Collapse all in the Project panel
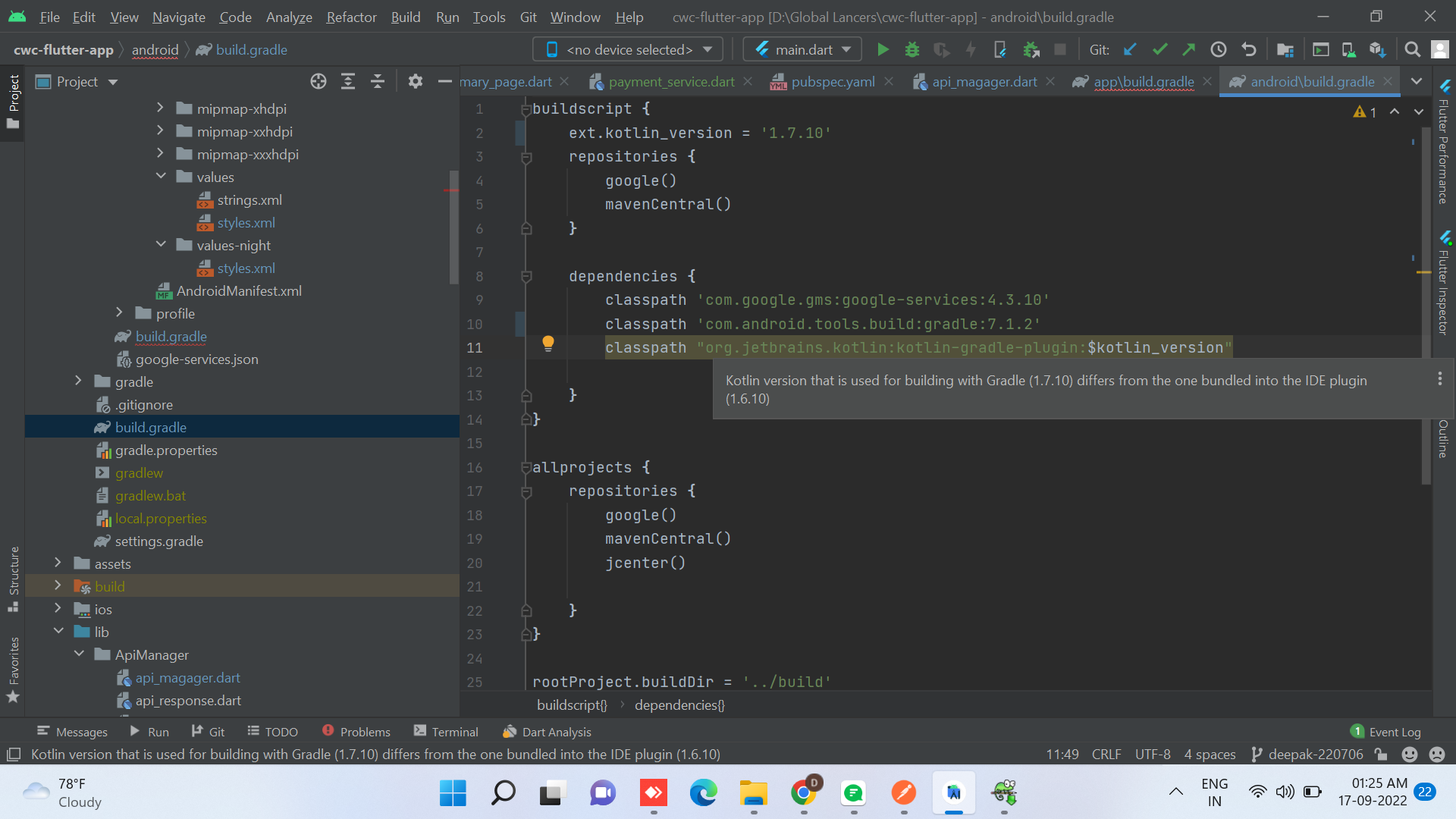 click(378, 81)
